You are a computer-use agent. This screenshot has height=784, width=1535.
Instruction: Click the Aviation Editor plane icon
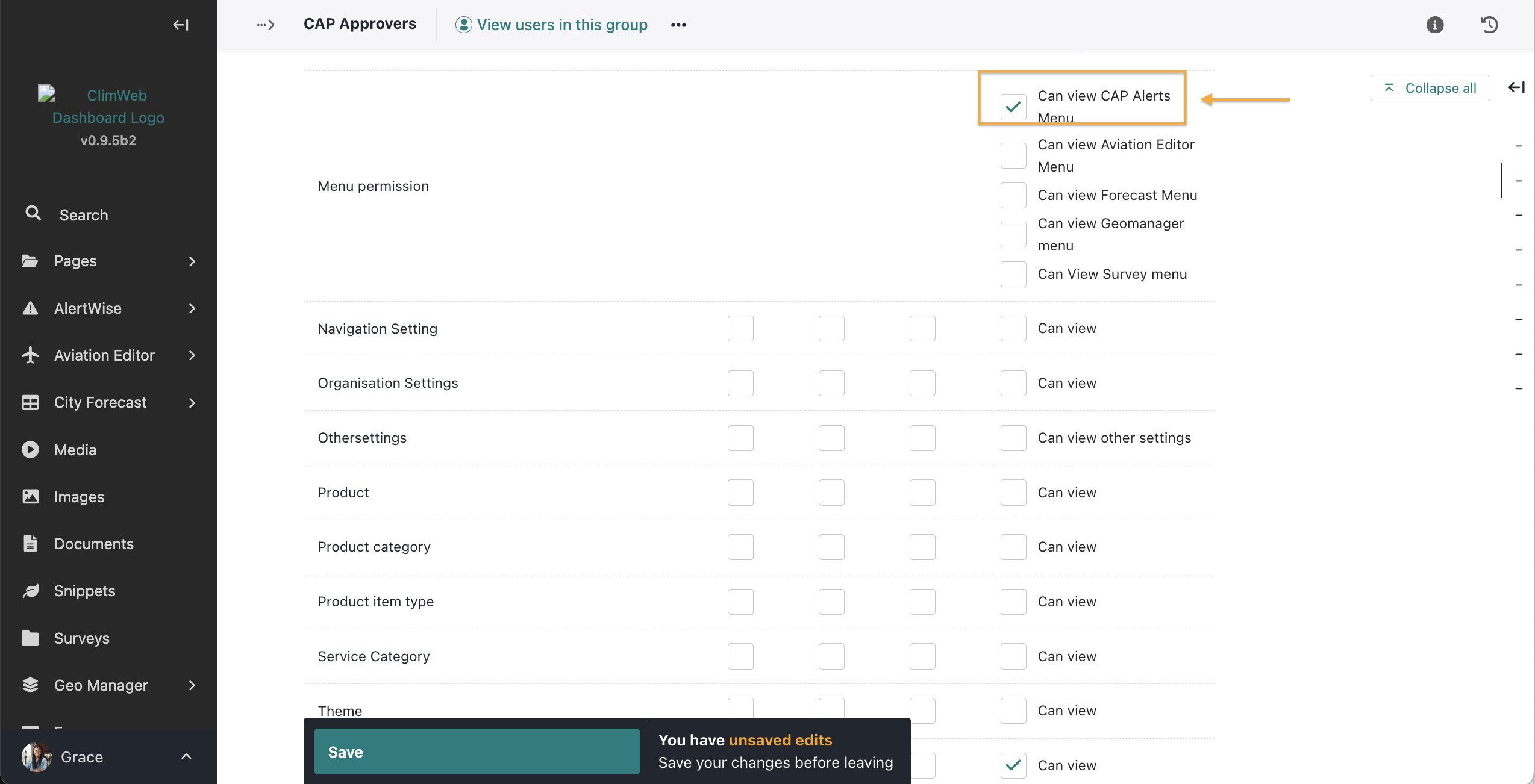30,355
